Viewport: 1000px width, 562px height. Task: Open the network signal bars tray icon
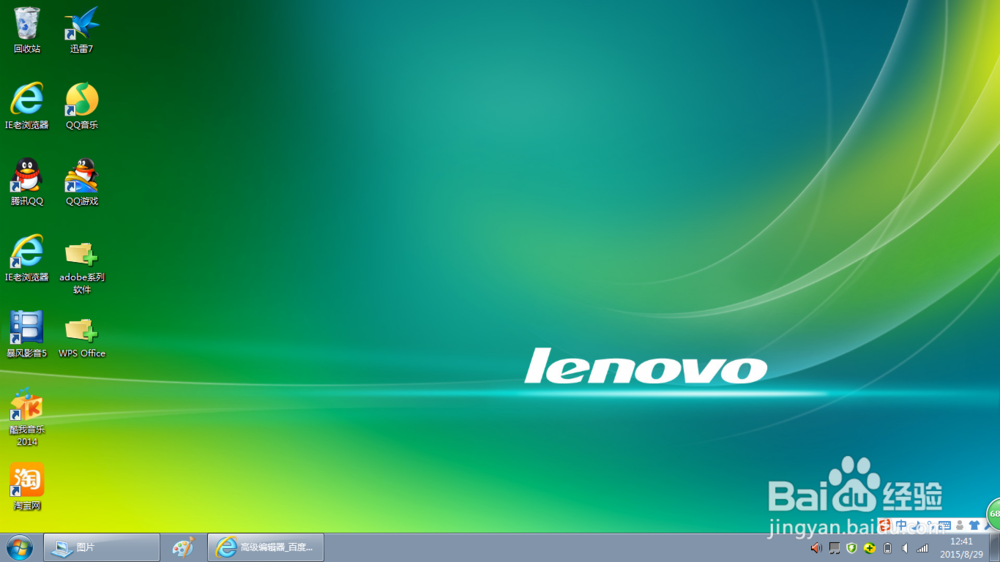[922, 548]
